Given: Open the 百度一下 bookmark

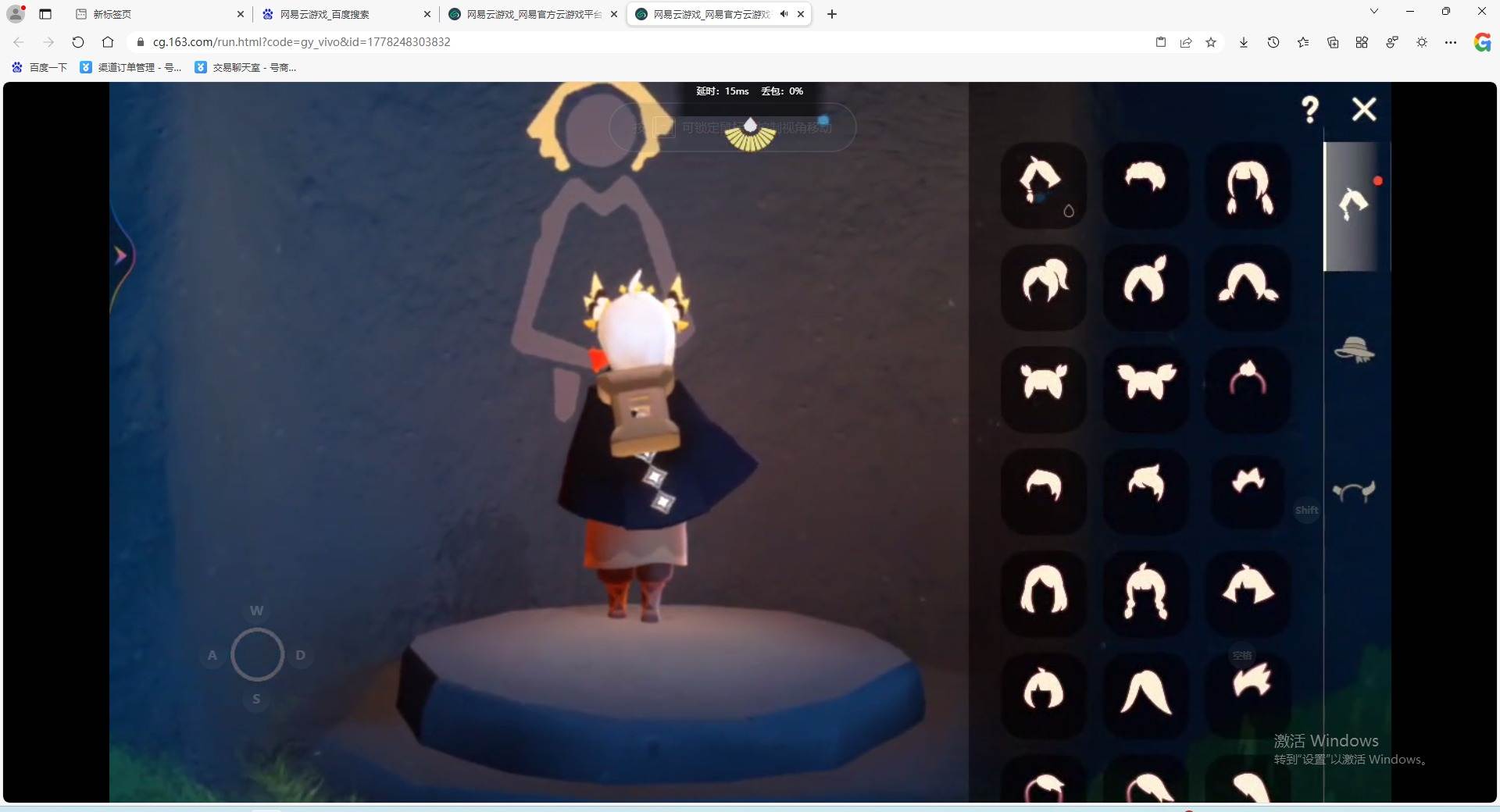Looking at the screenshot, I should pyautogui.click(x=39, y=68).
